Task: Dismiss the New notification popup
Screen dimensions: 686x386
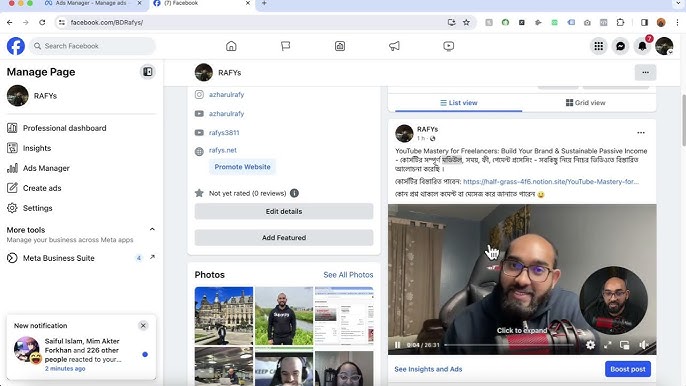Action: [x=143, y=326]
